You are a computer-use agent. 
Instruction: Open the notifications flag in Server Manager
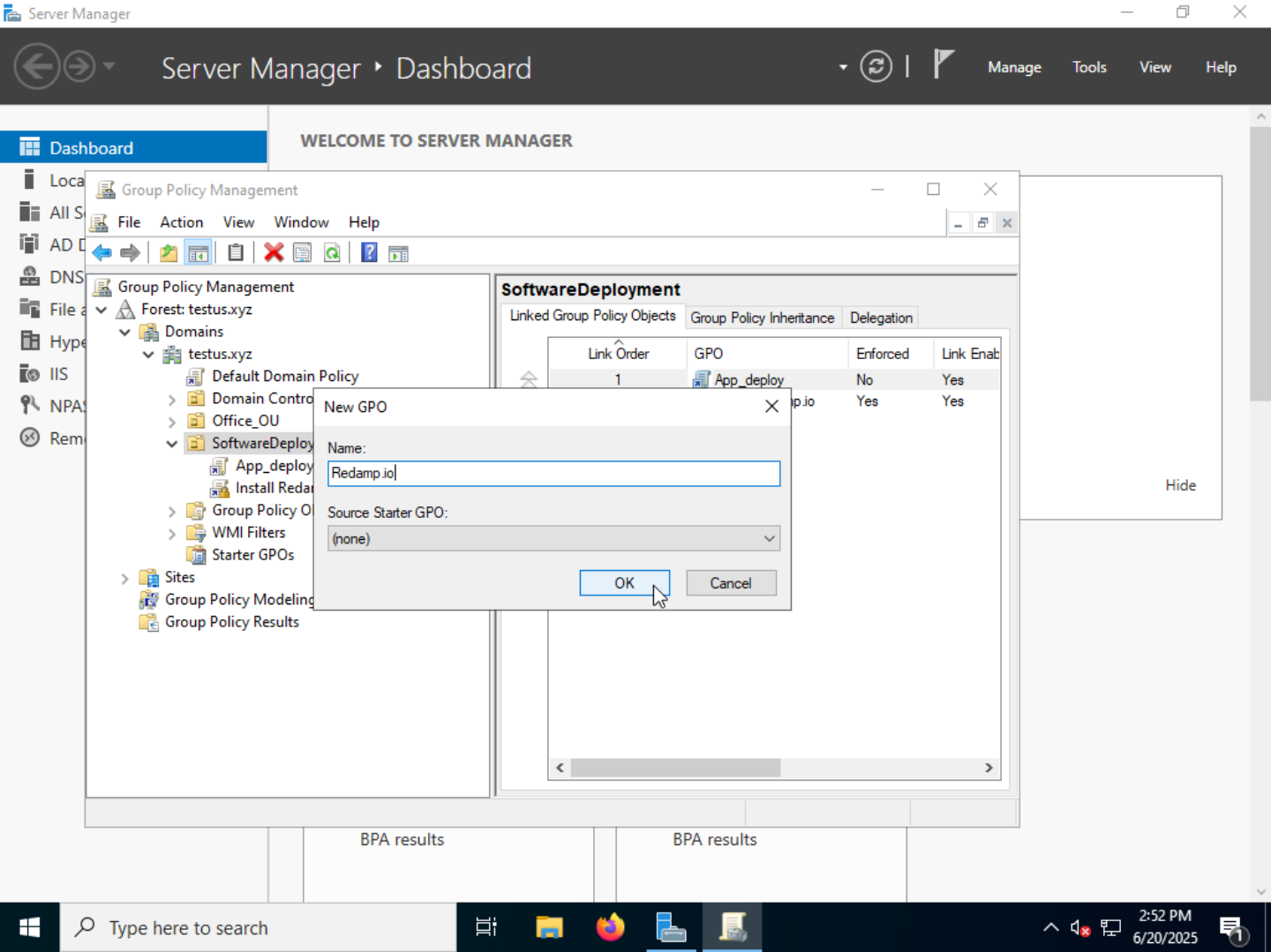point(944,64)
